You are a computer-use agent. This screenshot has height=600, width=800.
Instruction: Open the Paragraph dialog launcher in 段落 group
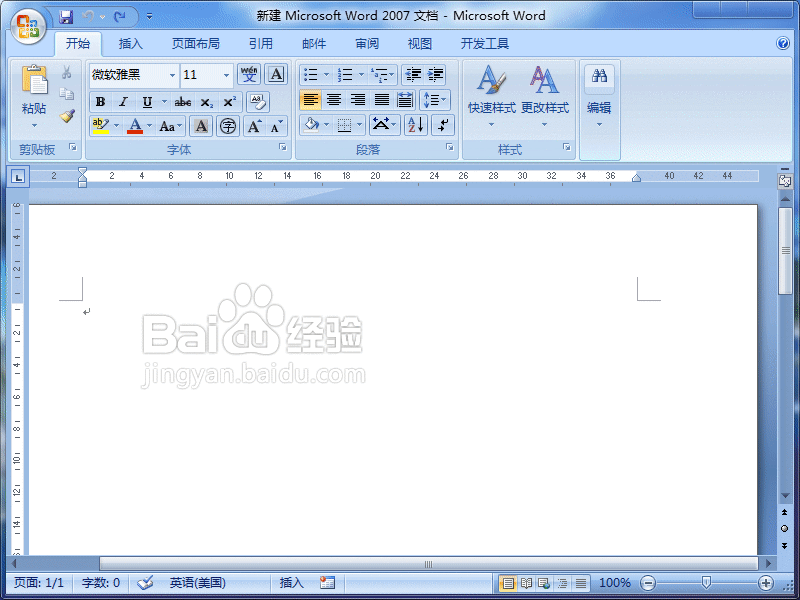[x=449, y=147]
